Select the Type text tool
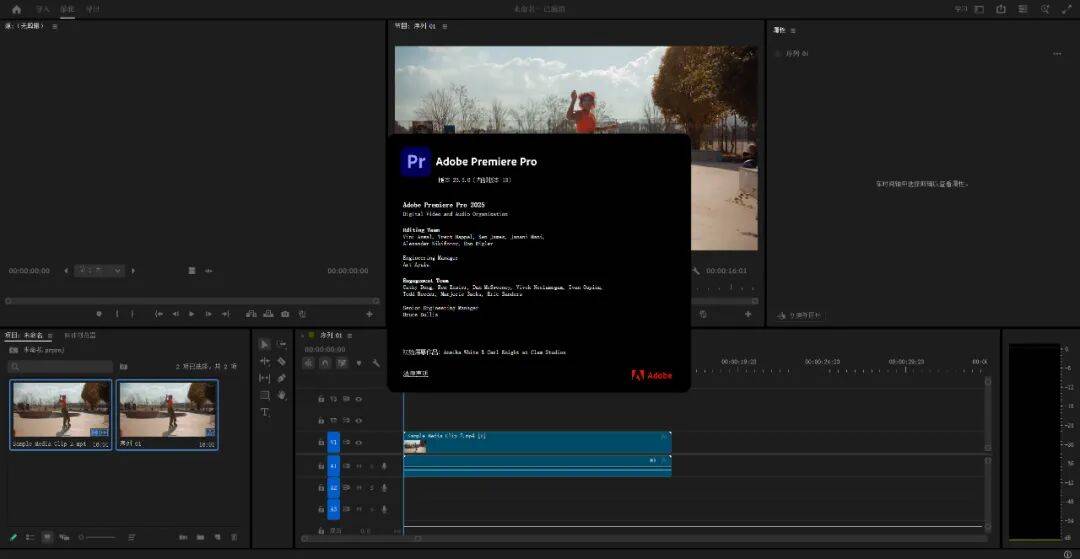Image resolution: width=1080 pixels, height=559 pixels. point(265,412)
